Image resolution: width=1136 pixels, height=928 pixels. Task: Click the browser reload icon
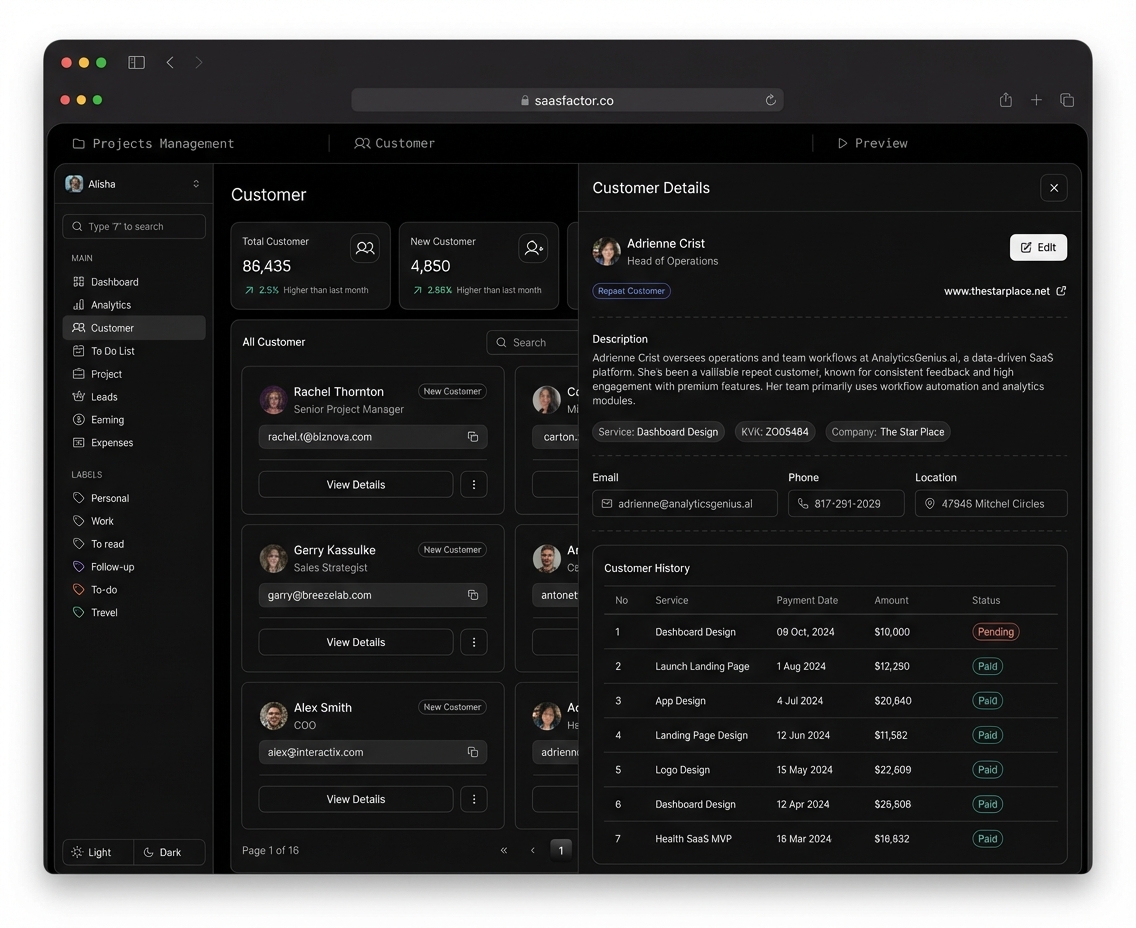pos(770,100)
